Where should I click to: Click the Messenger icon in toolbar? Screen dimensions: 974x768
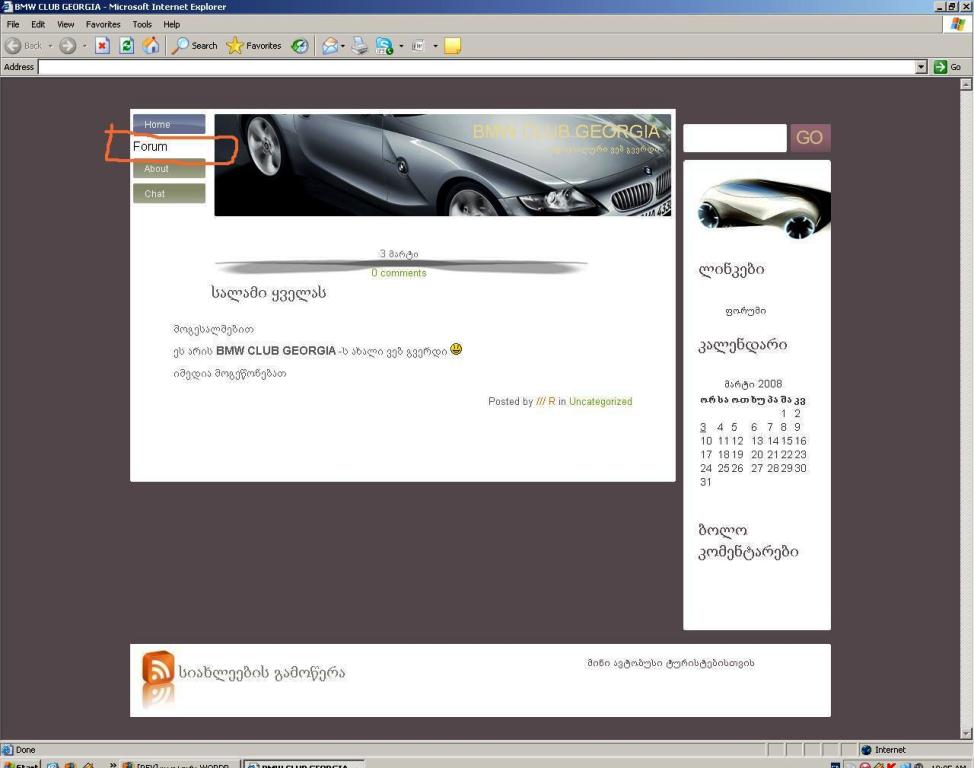pos(385,45)
